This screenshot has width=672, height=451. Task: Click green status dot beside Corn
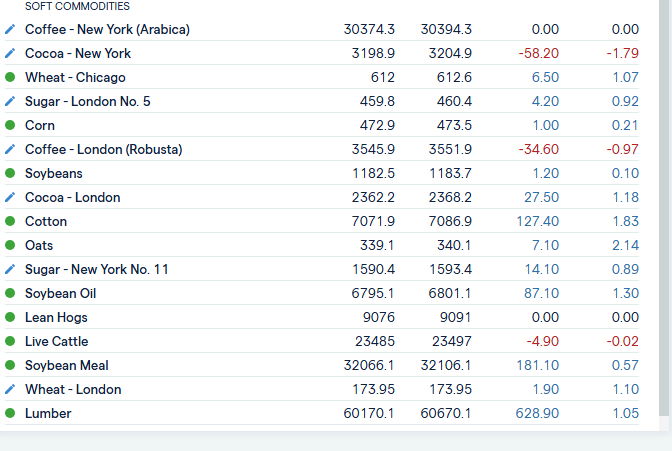click(10, 125)
